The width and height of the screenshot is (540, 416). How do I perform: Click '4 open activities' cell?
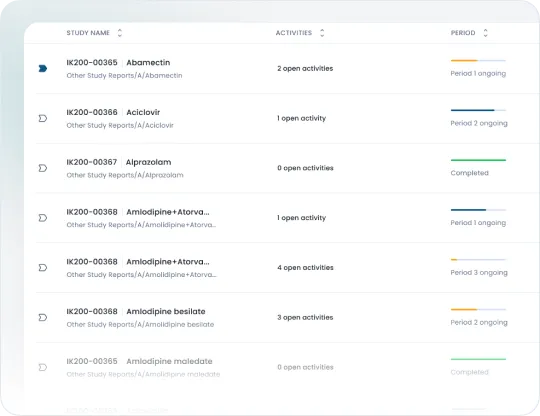[x=305, y=268]
